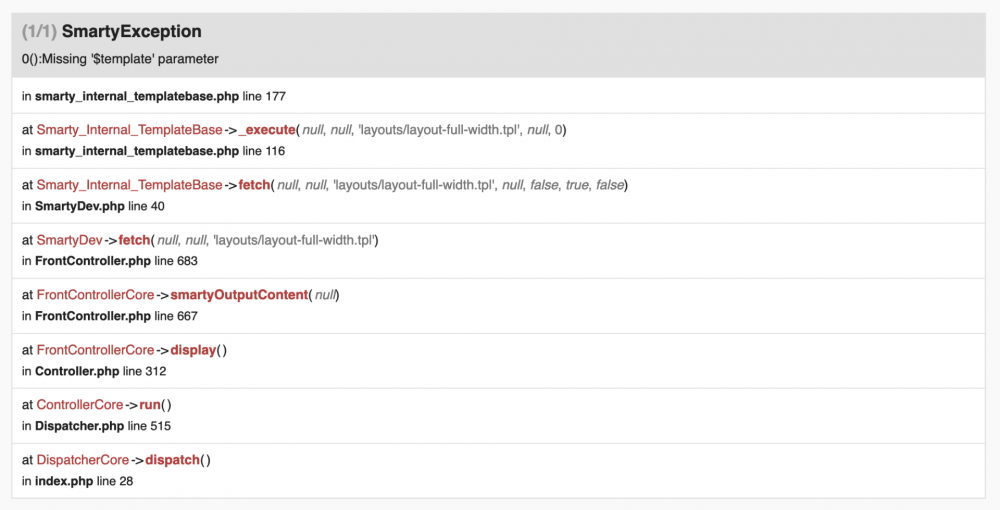1000x510 pixels.
Task: Click "index.php line 28" text
Action: click(84, 481)
